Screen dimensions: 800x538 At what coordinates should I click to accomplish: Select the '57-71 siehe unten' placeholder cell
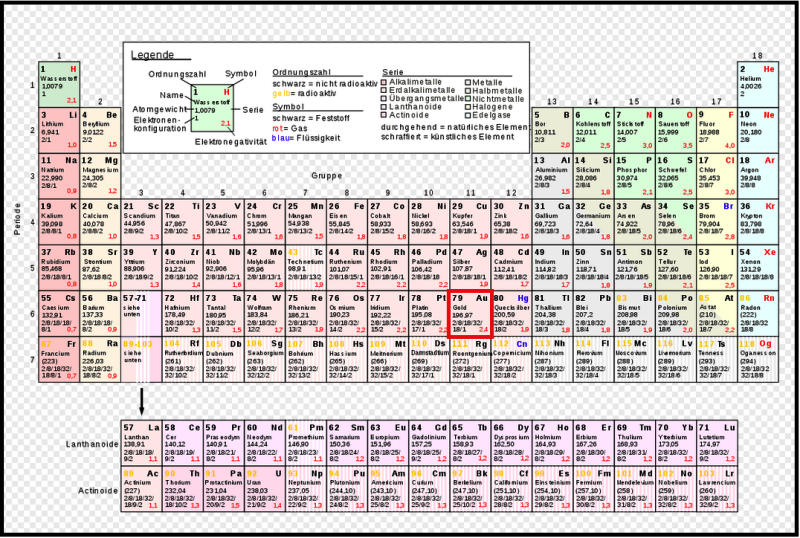tap(141, 313)
